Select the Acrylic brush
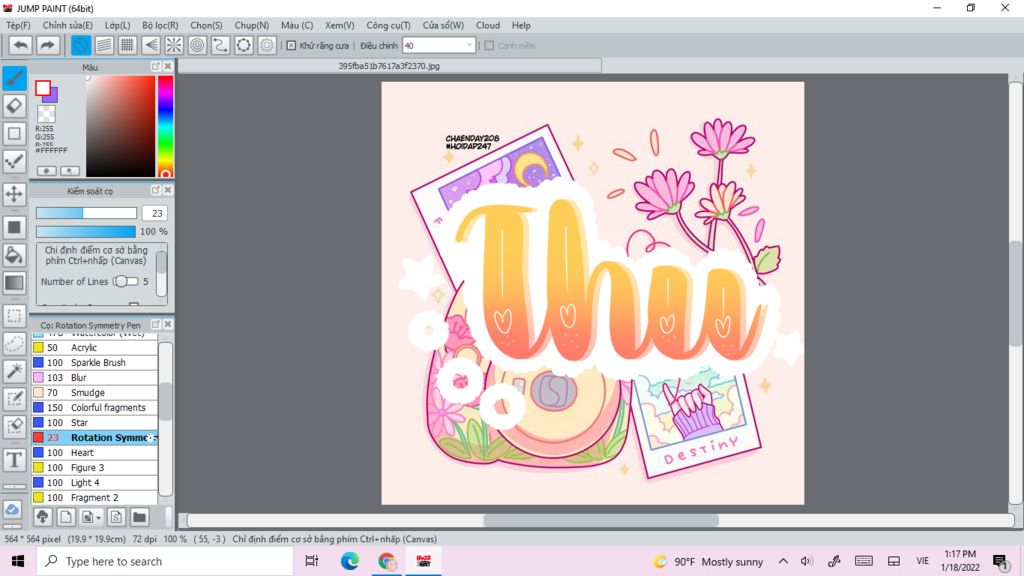 coord(95,347)
